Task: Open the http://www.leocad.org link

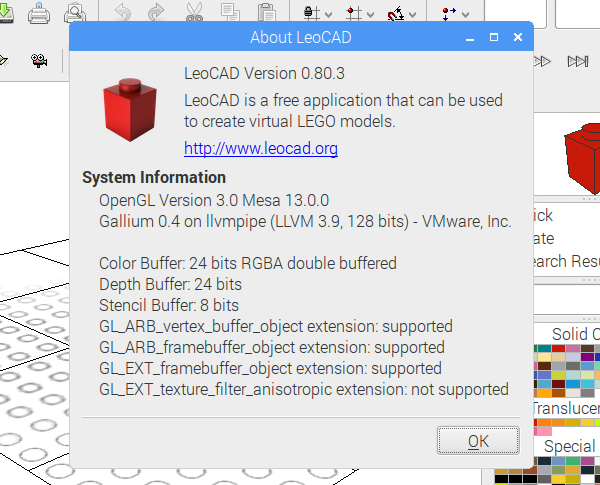Action: click(x=261, y=149)
